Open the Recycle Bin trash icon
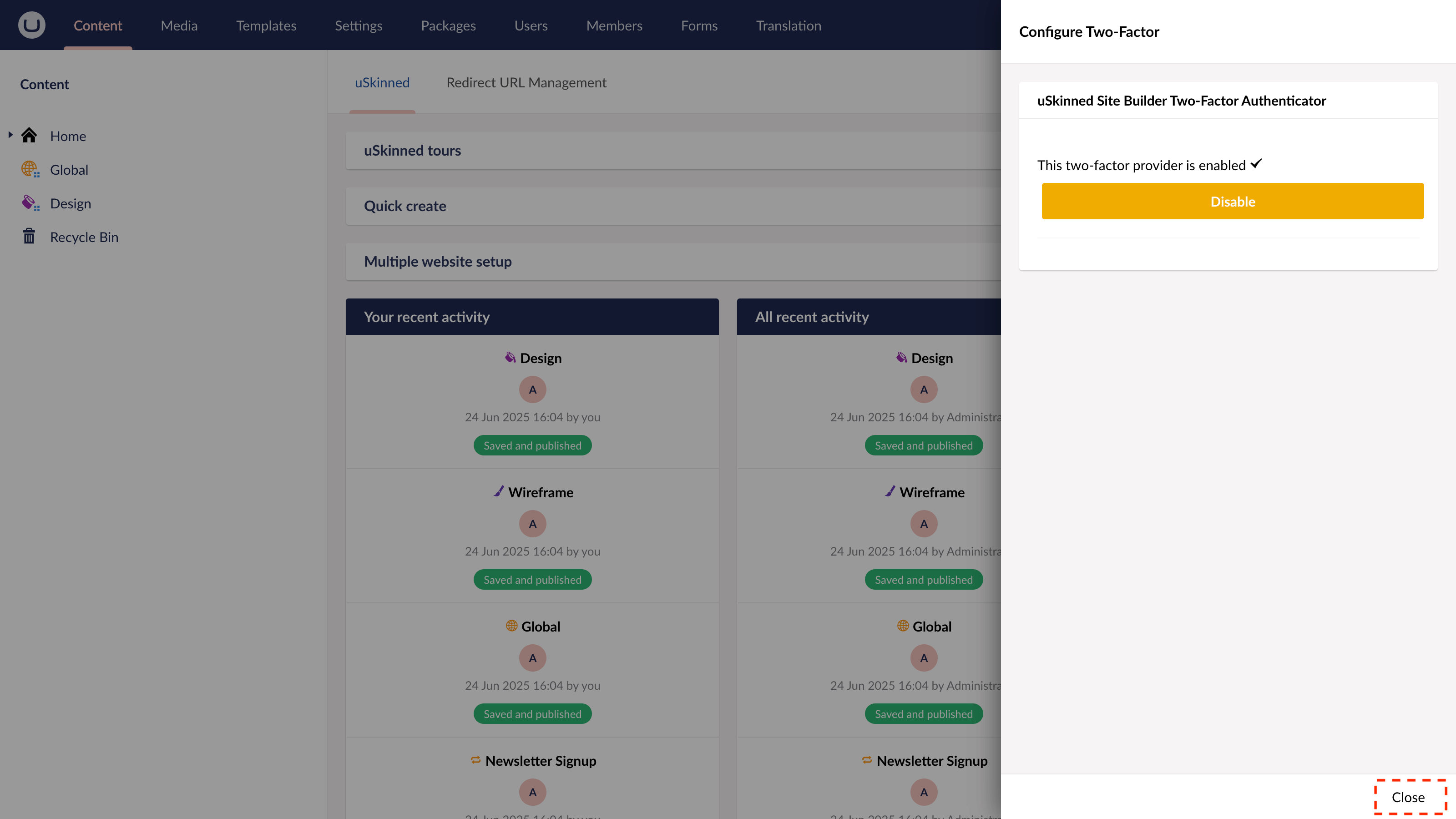 pyautogui.click(x=30, y=236)
